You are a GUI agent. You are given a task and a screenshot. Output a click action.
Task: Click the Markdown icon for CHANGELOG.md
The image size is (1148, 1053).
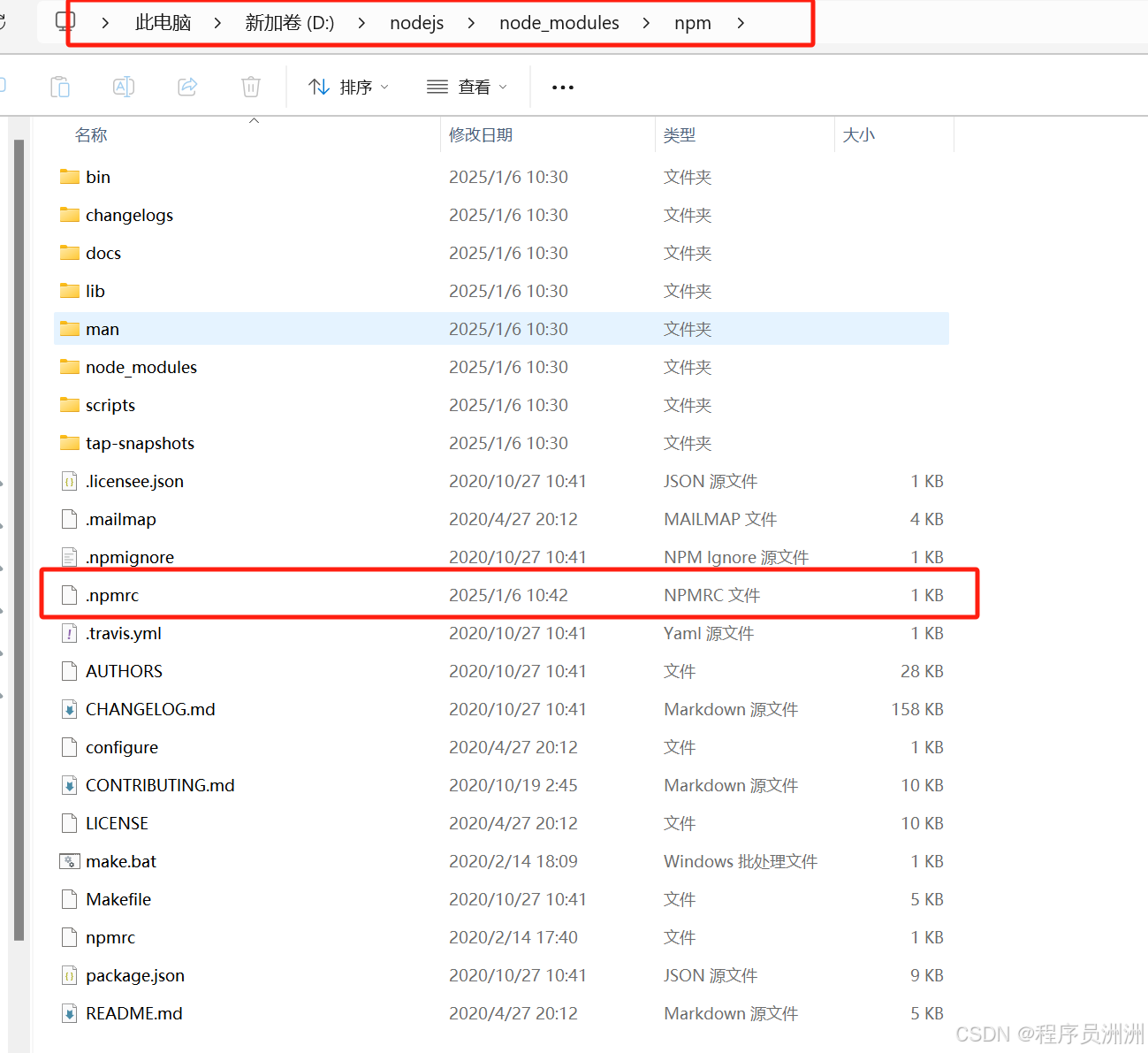(x=69, y=709)
